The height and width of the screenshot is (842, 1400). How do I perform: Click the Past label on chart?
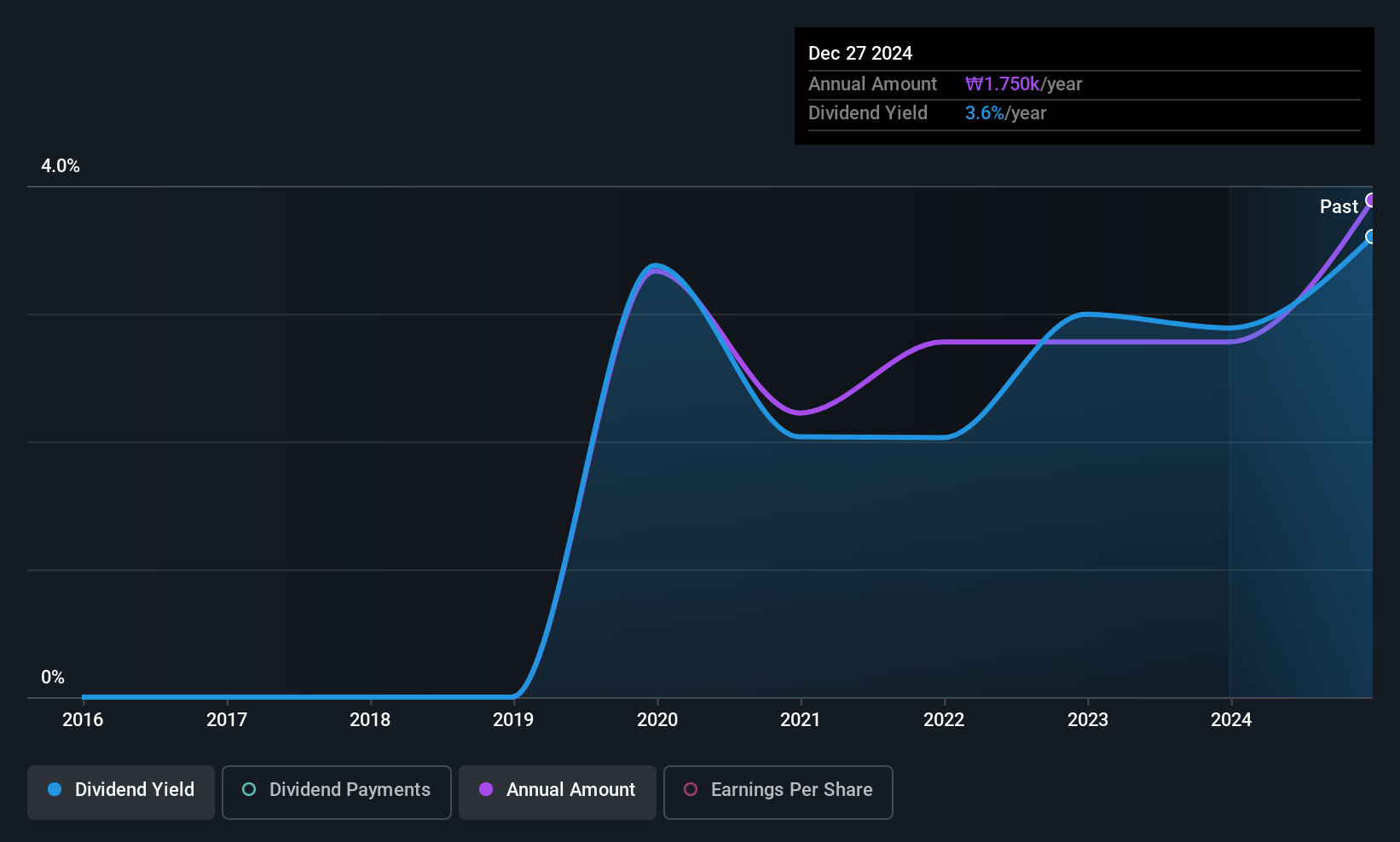pyautogui.click(x=1339, y=207)
